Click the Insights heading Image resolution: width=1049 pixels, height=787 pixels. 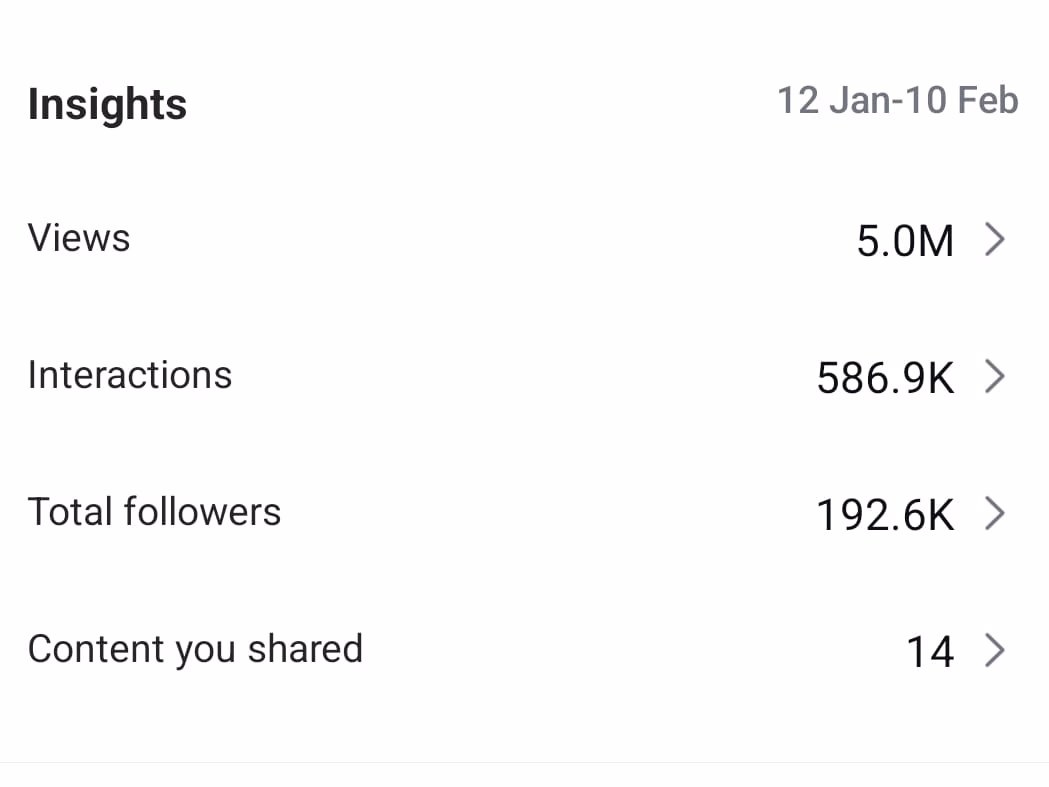[x=107, y=104]
